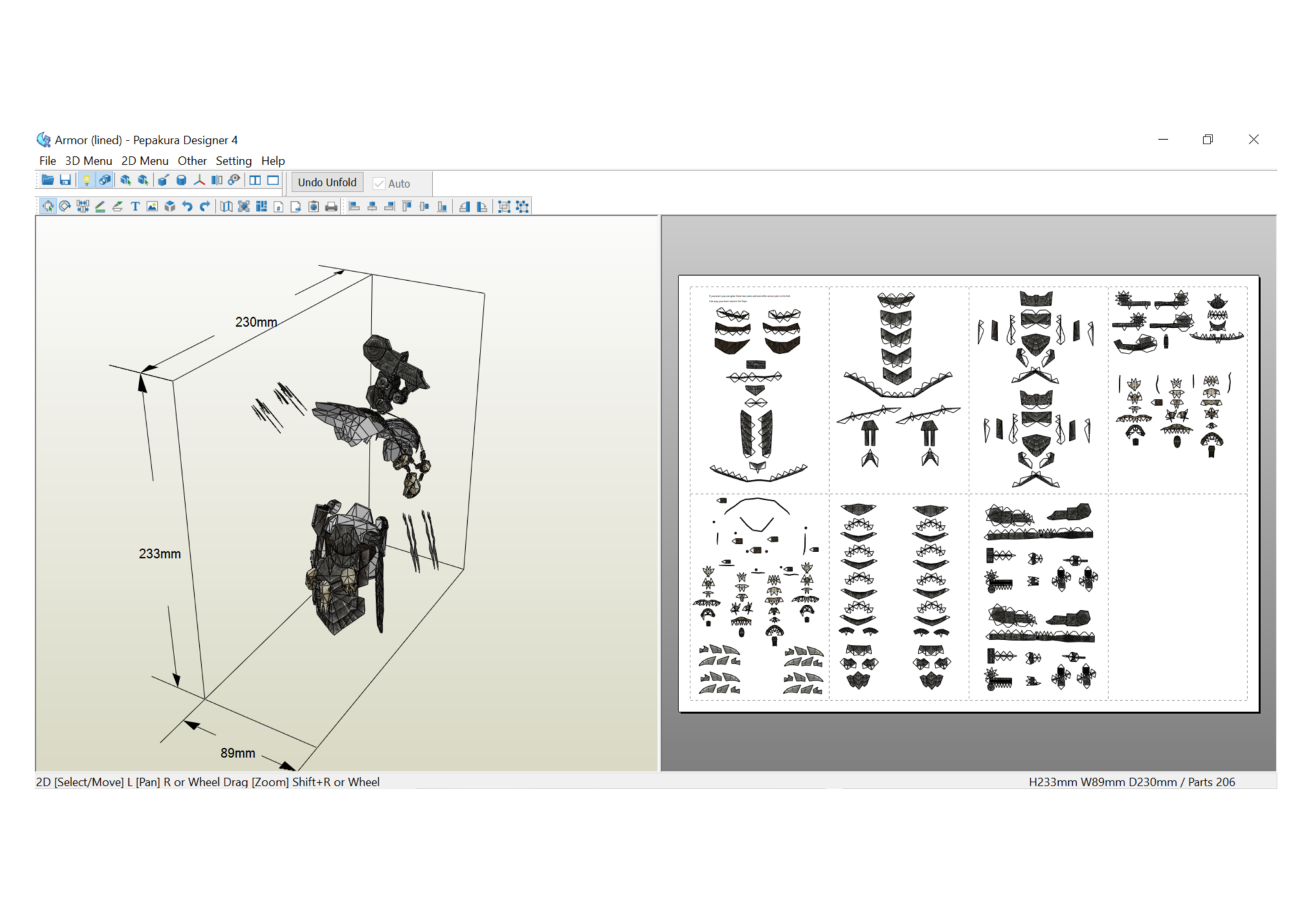Click the empty bottom-right page in layout
1307x924 pixels.
[x=1177, y=596]
